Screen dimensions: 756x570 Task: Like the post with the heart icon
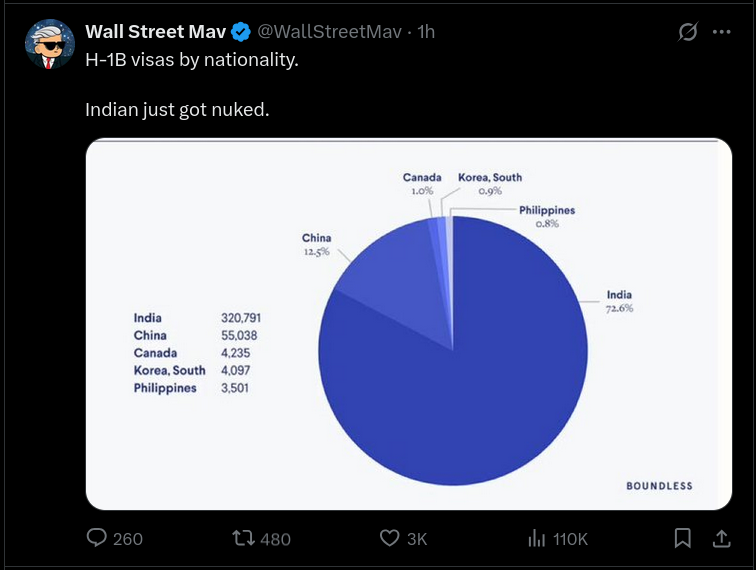coord(390,538)
